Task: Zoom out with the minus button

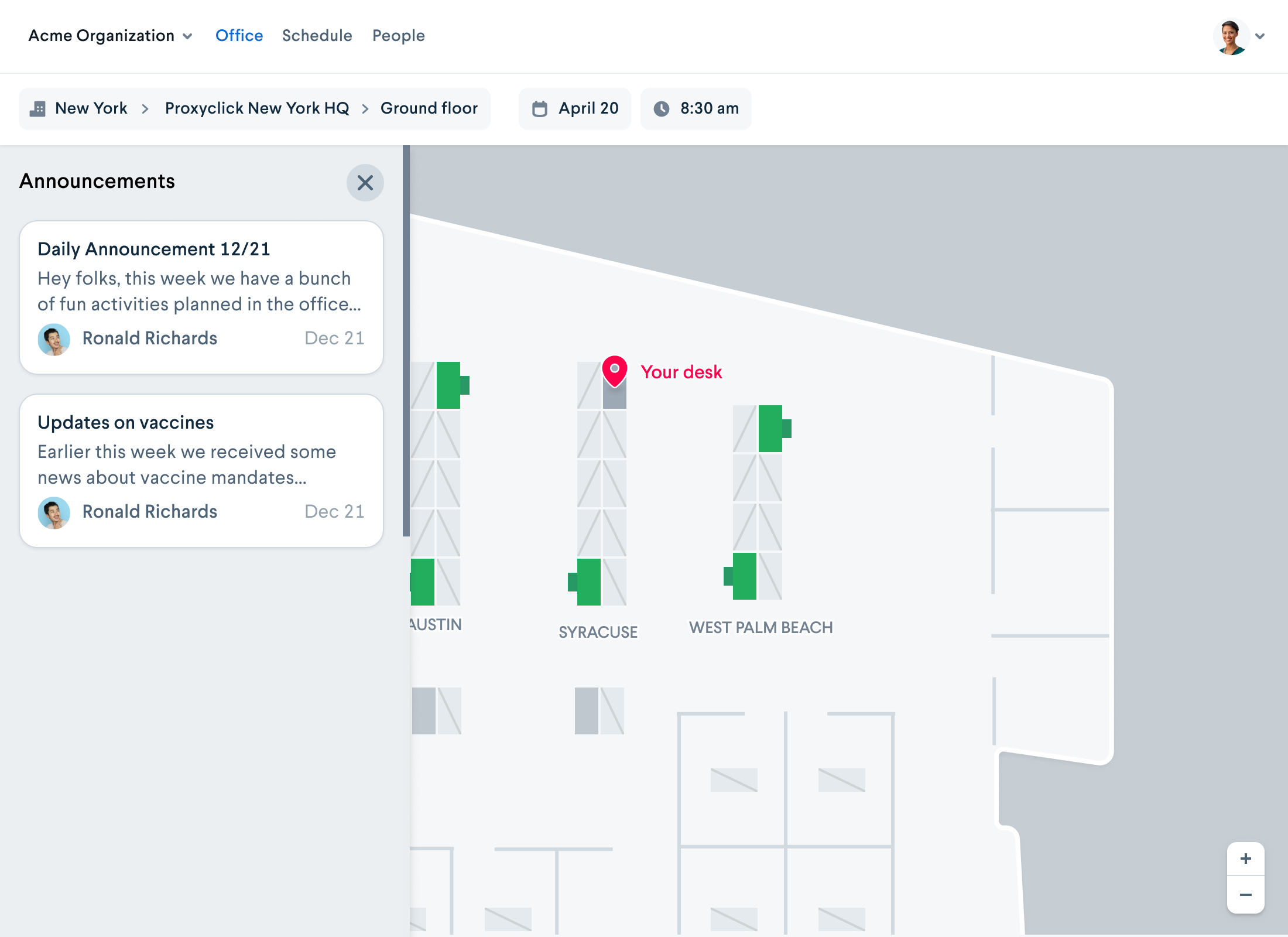Action: pos(1246,895)
